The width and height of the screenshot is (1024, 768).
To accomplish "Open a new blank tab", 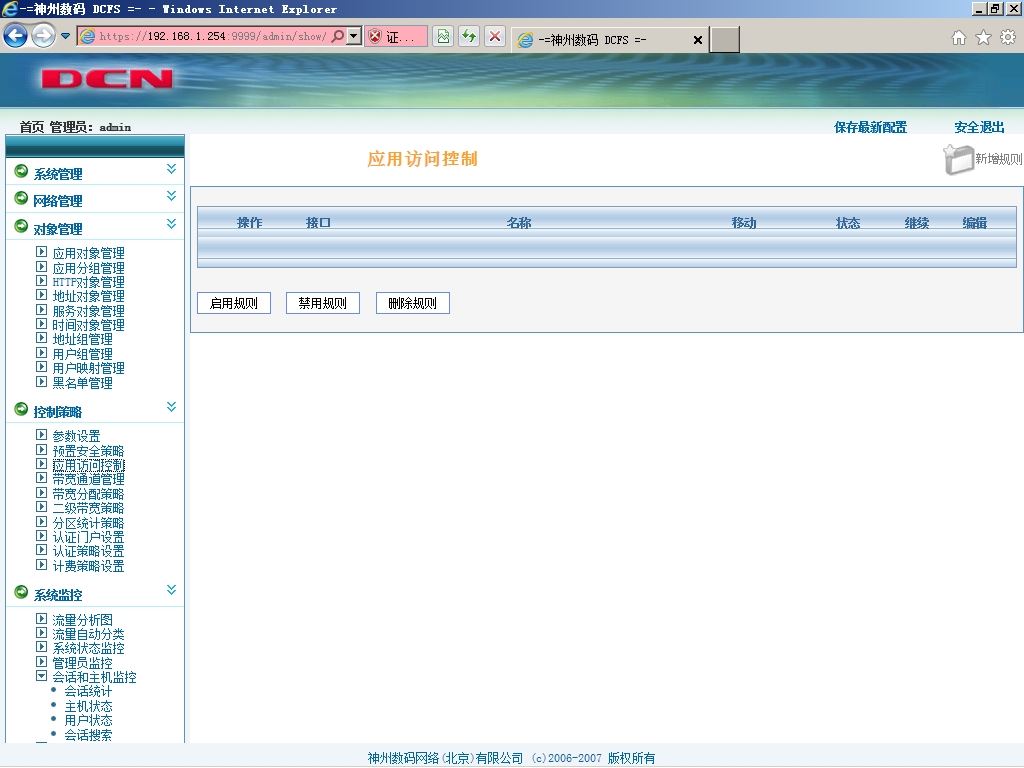I will (x=725, y=40).
